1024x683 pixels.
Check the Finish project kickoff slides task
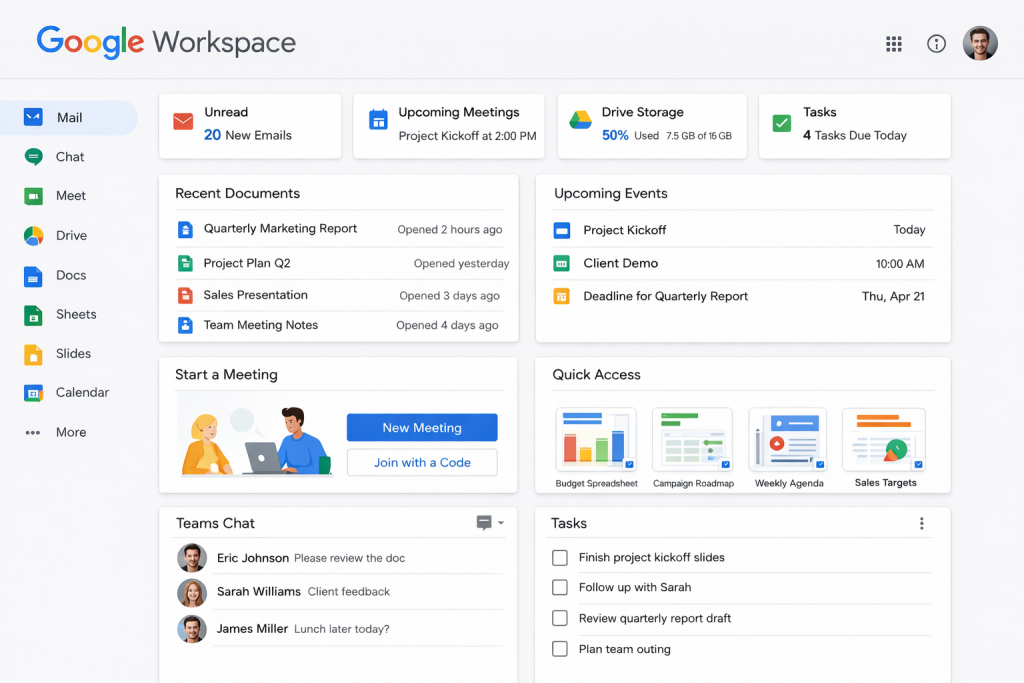pos(560,558)
